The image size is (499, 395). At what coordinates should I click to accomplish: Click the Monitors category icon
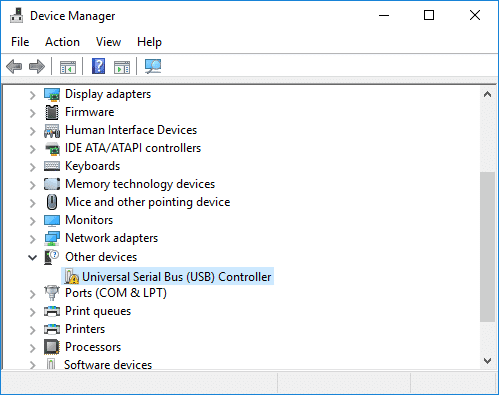pyautogui.click(x=52, y=220)
